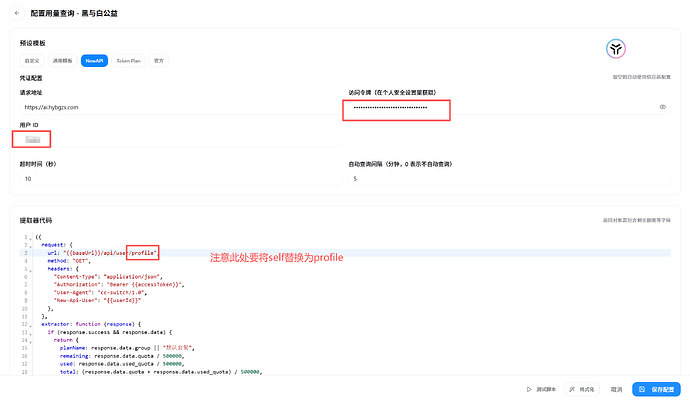Focus the 请求地址 URL field

181,107
